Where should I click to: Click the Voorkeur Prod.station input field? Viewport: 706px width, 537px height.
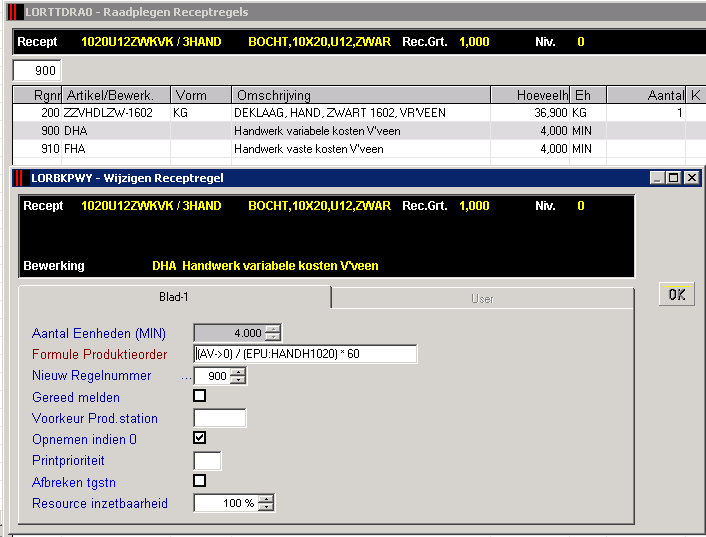pos(220,418)
